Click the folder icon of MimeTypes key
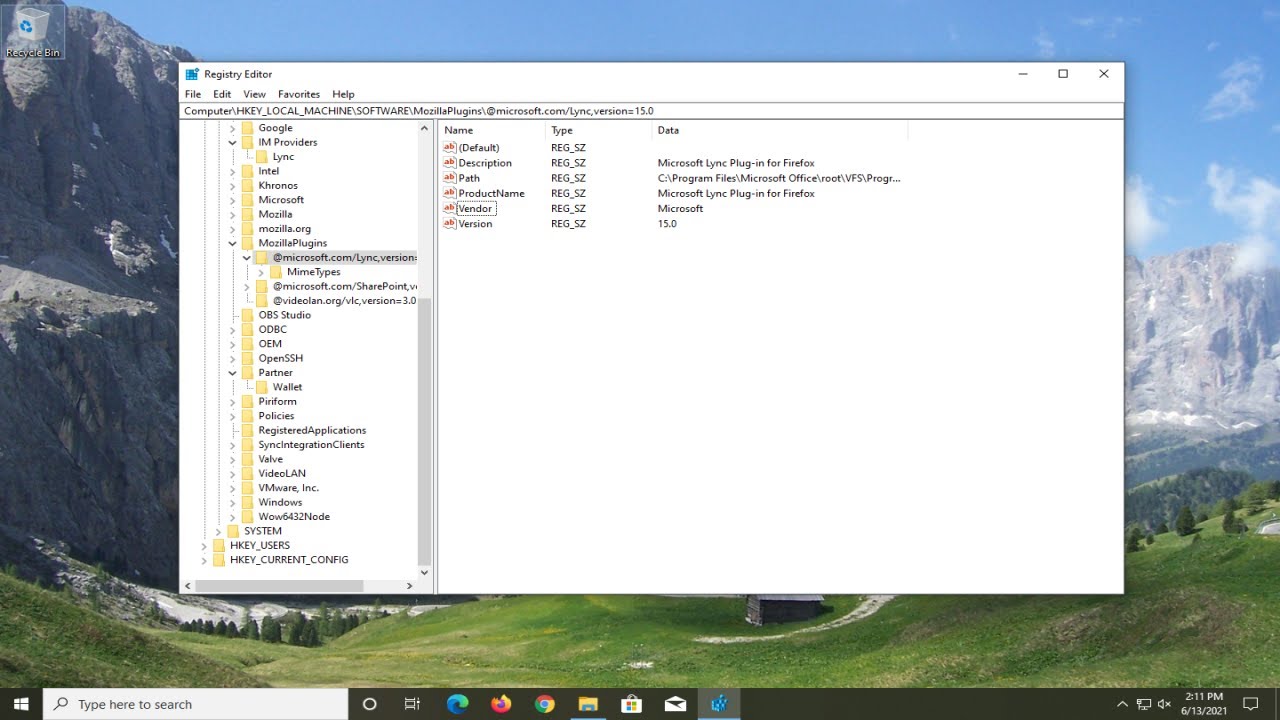The image size is (1280, 720). (x=276, y=272)
